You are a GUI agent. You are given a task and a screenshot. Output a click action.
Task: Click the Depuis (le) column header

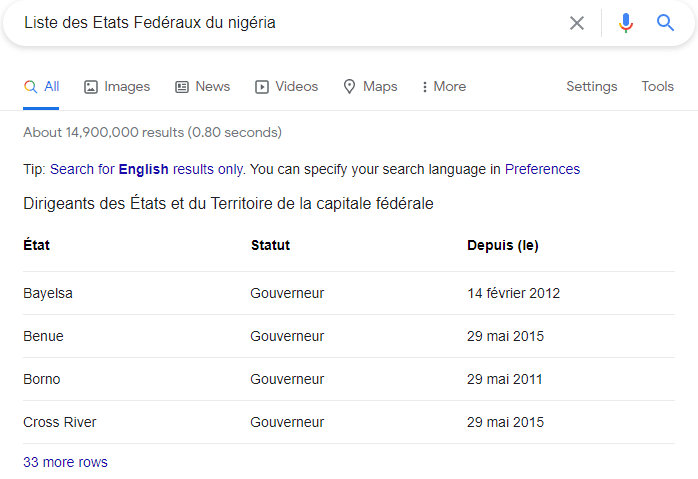(503, 245)
